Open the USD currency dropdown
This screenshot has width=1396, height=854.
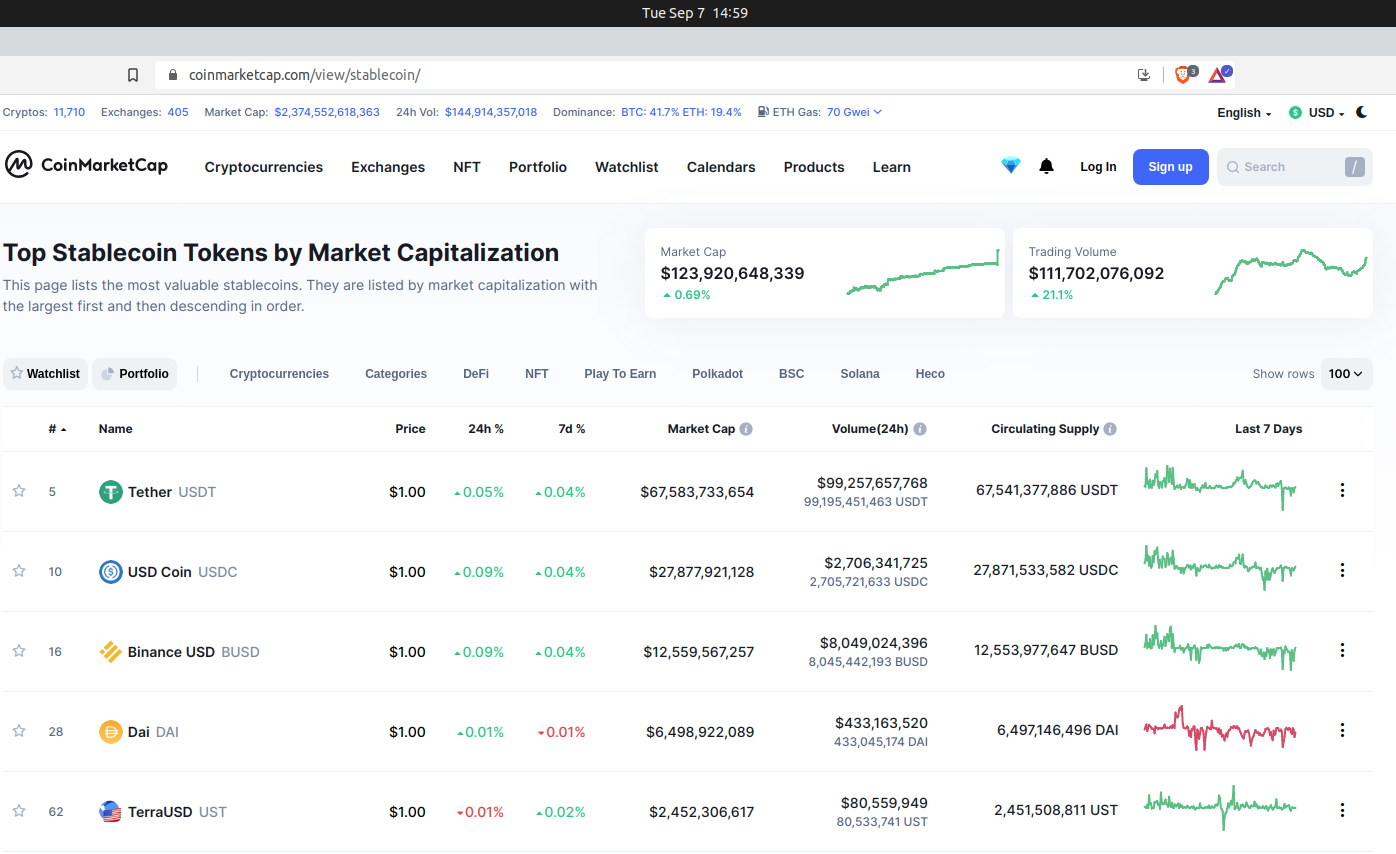1317,113
